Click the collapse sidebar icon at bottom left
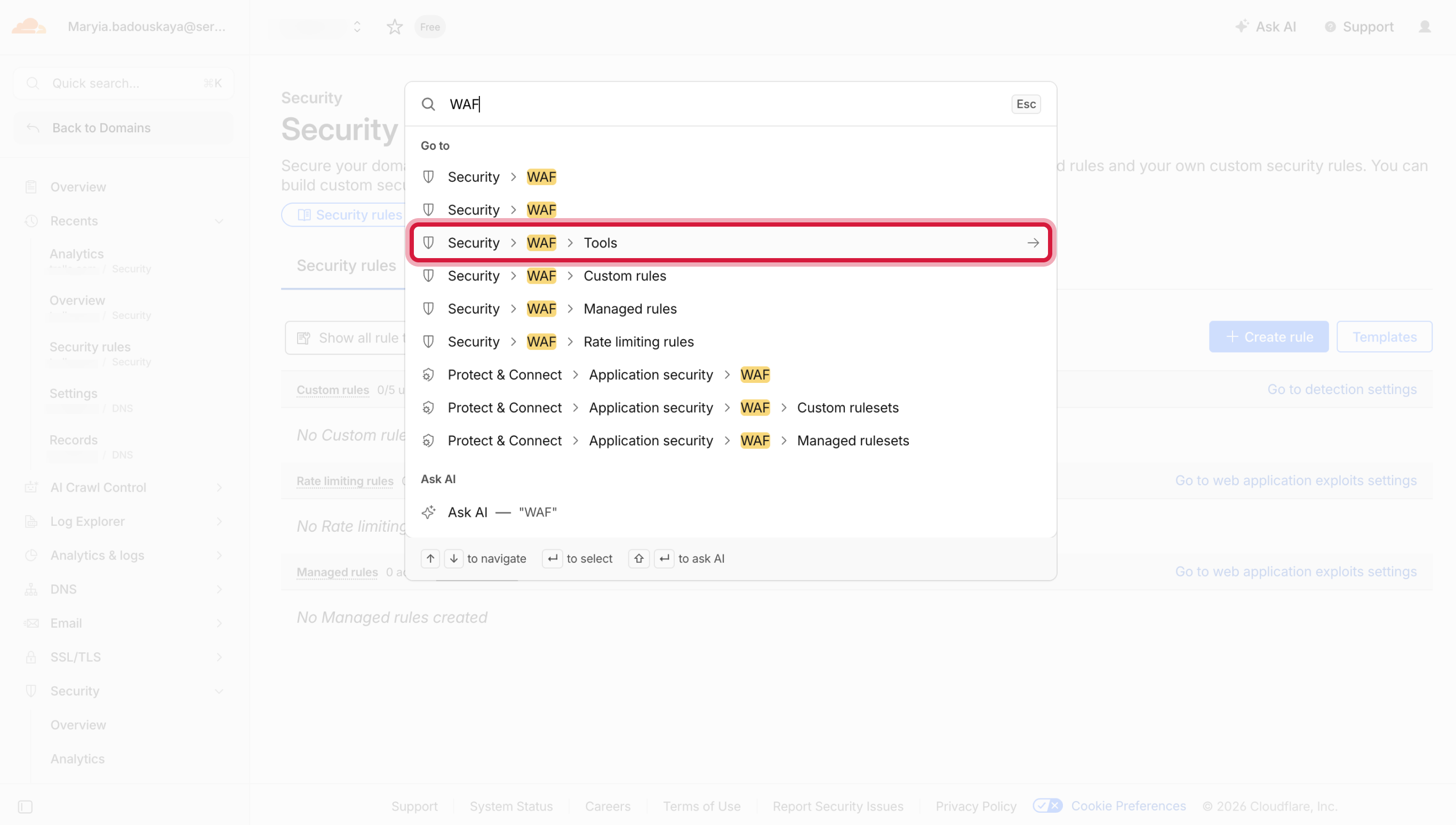Image resolution: width=1456 pixels, height=825 pixels. point(25,806)
